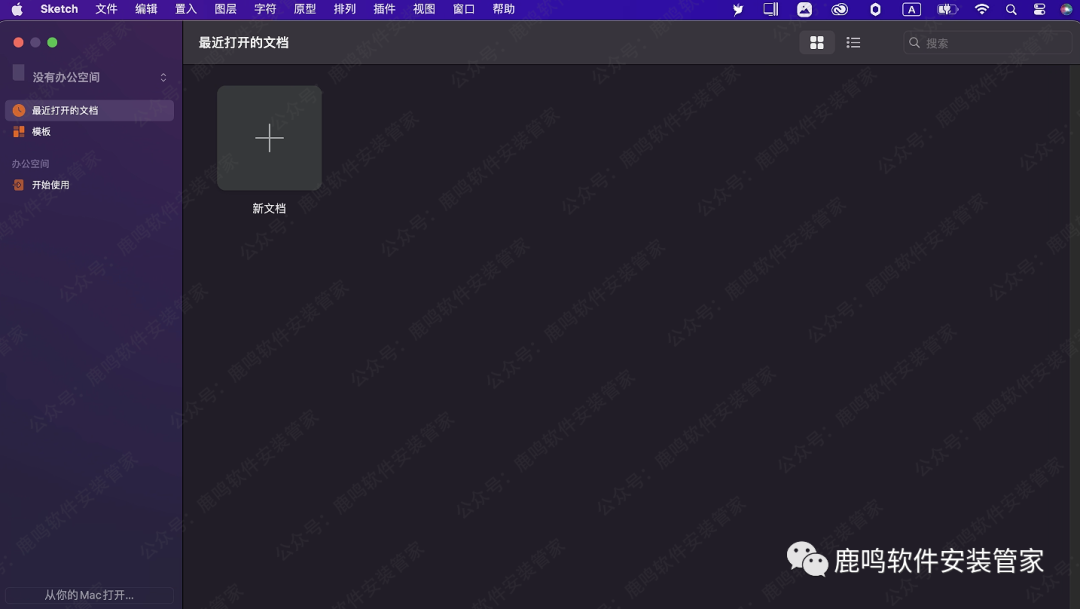Open the 插件 menu
The width and height of the screenshot is (1080, 609).
tap(384, 9)
